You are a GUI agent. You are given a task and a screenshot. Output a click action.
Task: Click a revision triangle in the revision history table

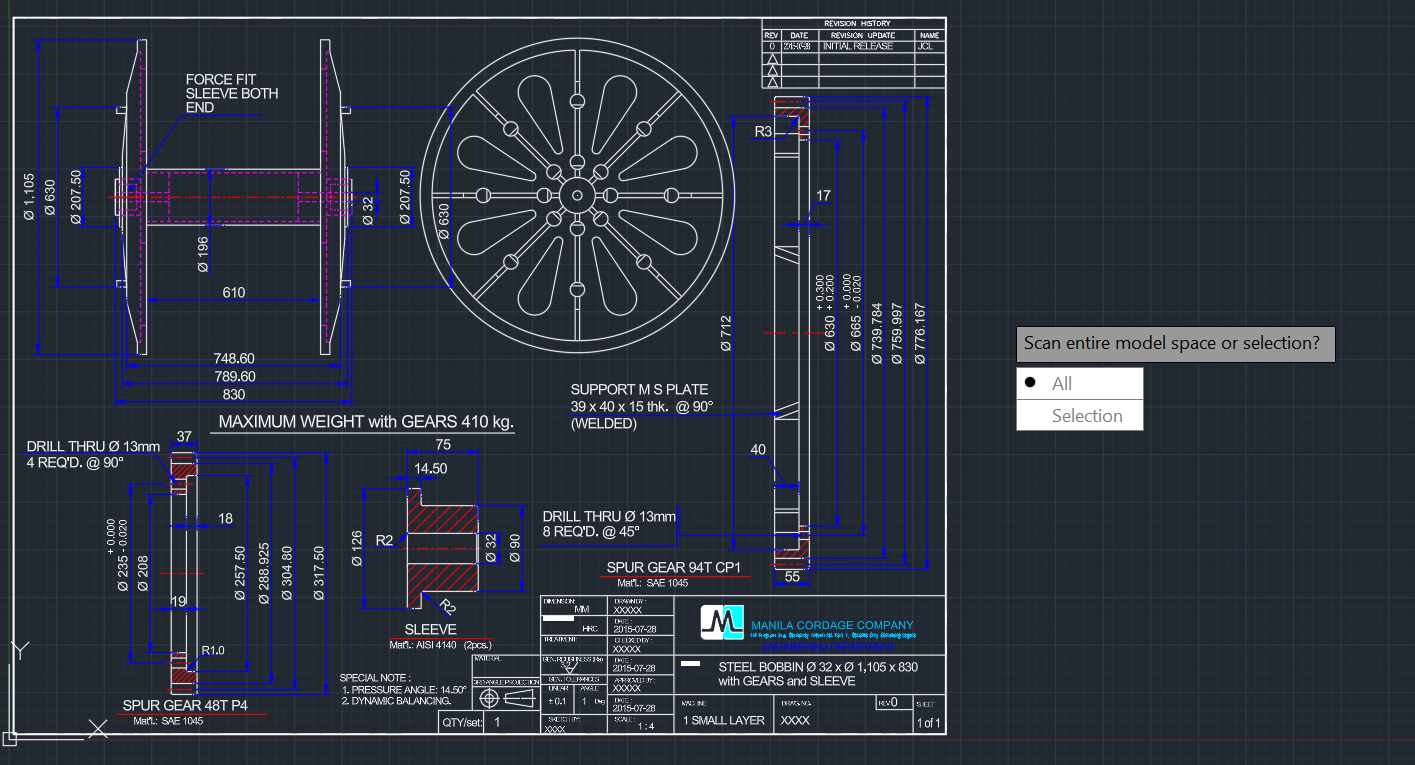(x=771, y=60)
